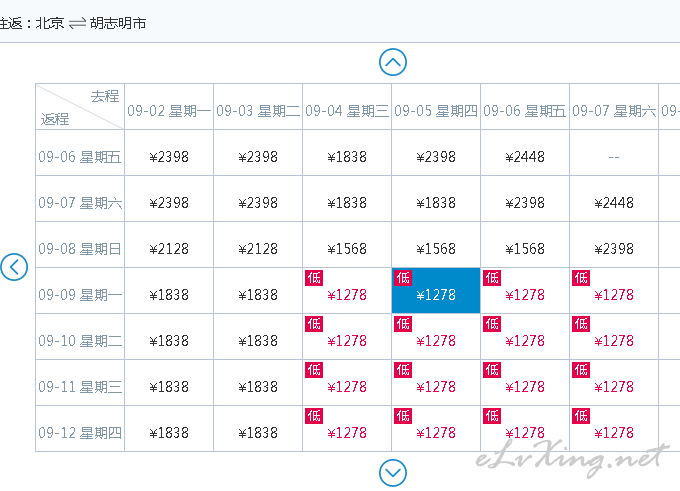Screen dimensions: 680x491
Task: Choose low ¥1278 fare departing 09-04 returning 09-09
Action: coord(347,291)
